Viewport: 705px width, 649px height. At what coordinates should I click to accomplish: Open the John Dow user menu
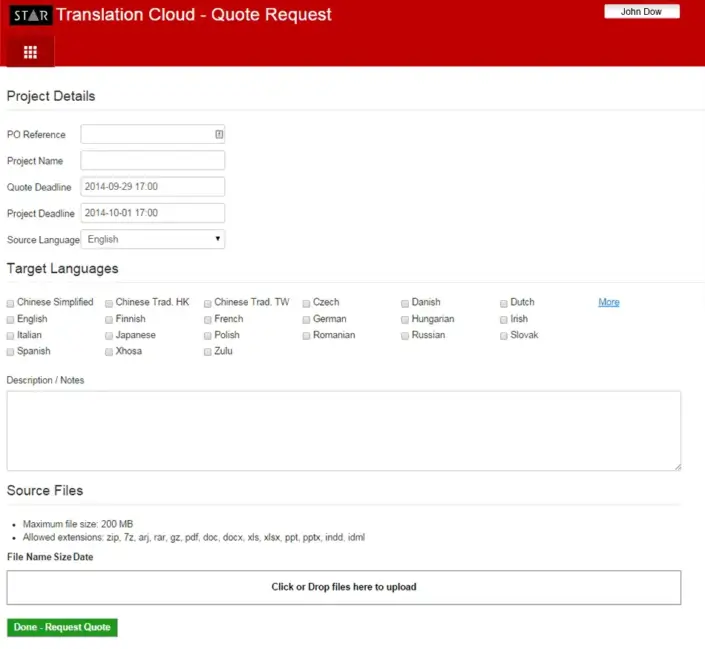click(641, 12)
